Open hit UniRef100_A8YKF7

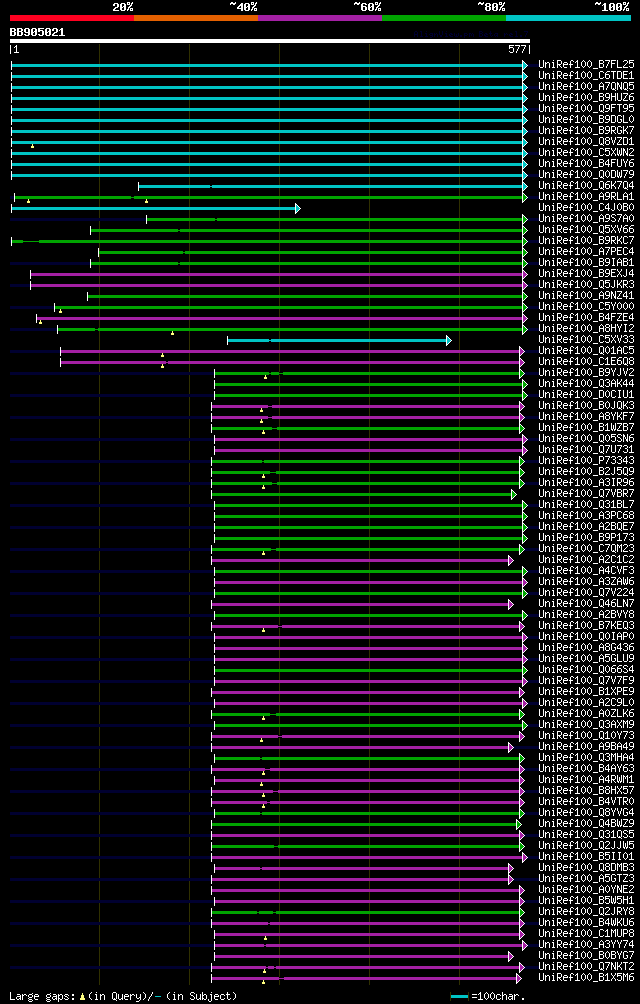(x=586, y=417)
